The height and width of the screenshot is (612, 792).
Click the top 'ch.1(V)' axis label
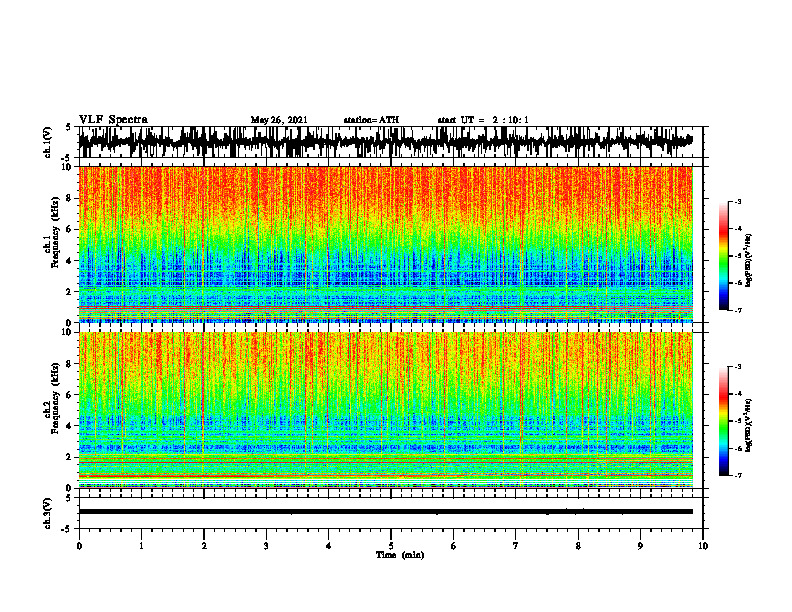[48, 142]
